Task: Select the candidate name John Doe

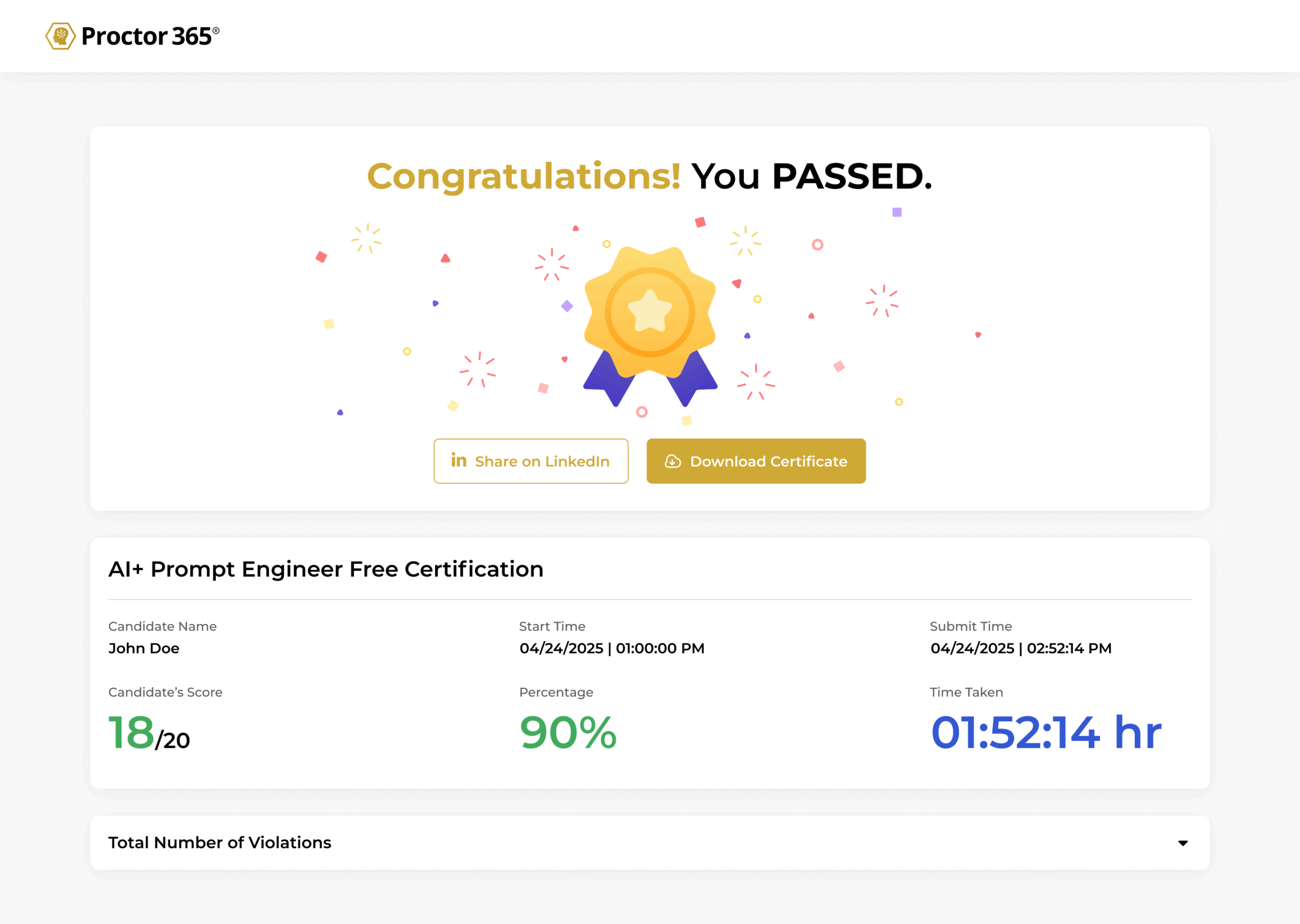Action: pyautogui.click(x=144, y=648)
